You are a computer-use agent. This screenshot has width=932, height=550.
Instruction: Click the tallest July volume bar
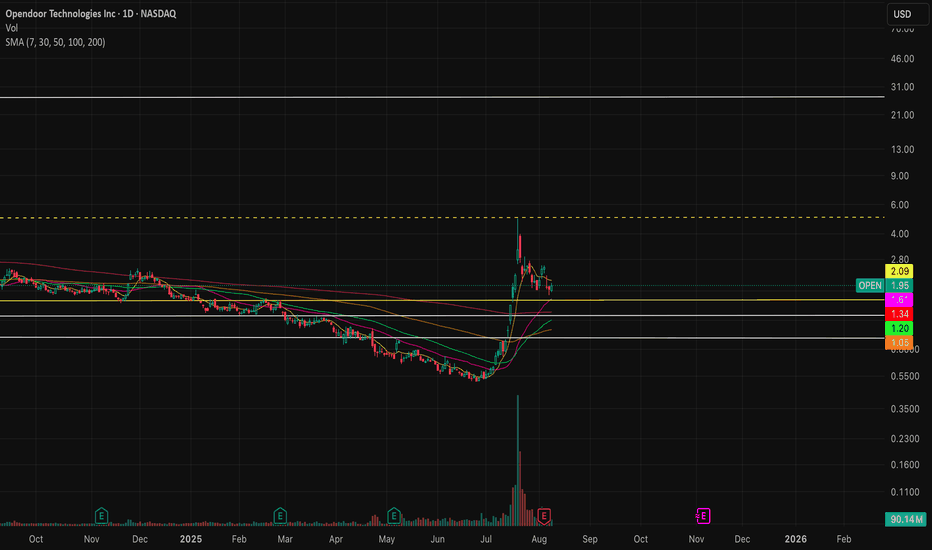(x=518, y=460)
